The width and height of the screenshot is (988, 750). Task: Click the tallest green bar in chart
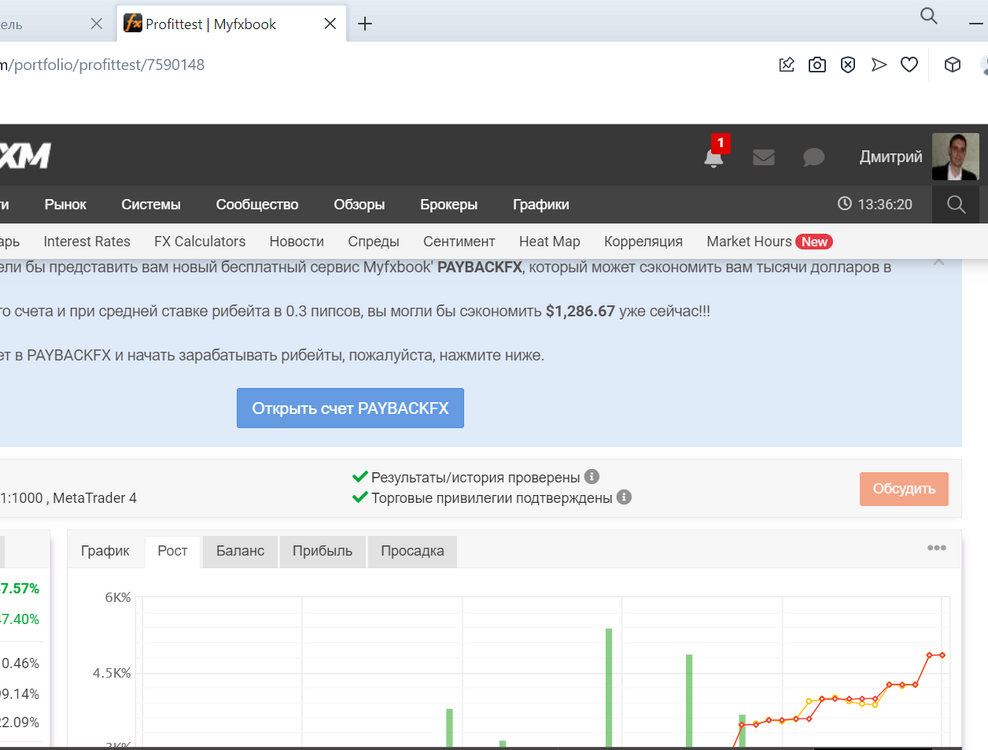point(609,688)
